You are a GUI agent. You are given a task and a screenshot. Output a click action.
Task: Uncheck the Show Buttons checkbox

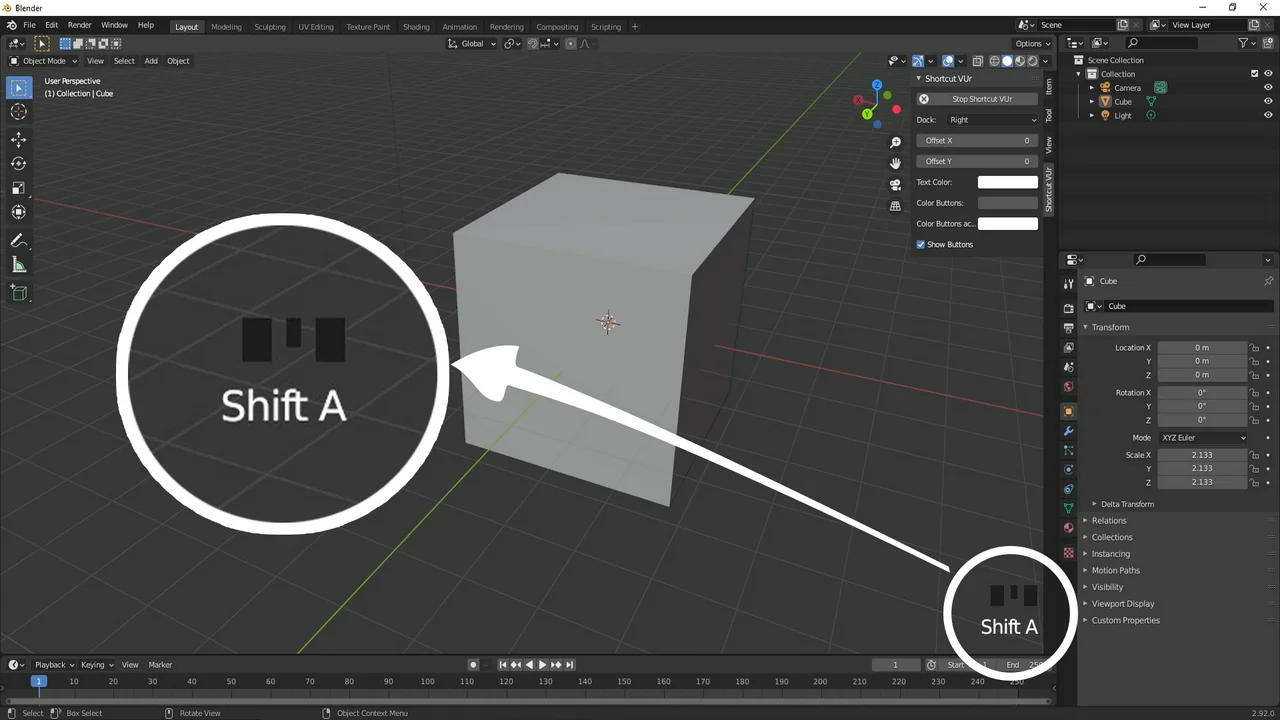[x=921, y=245]
